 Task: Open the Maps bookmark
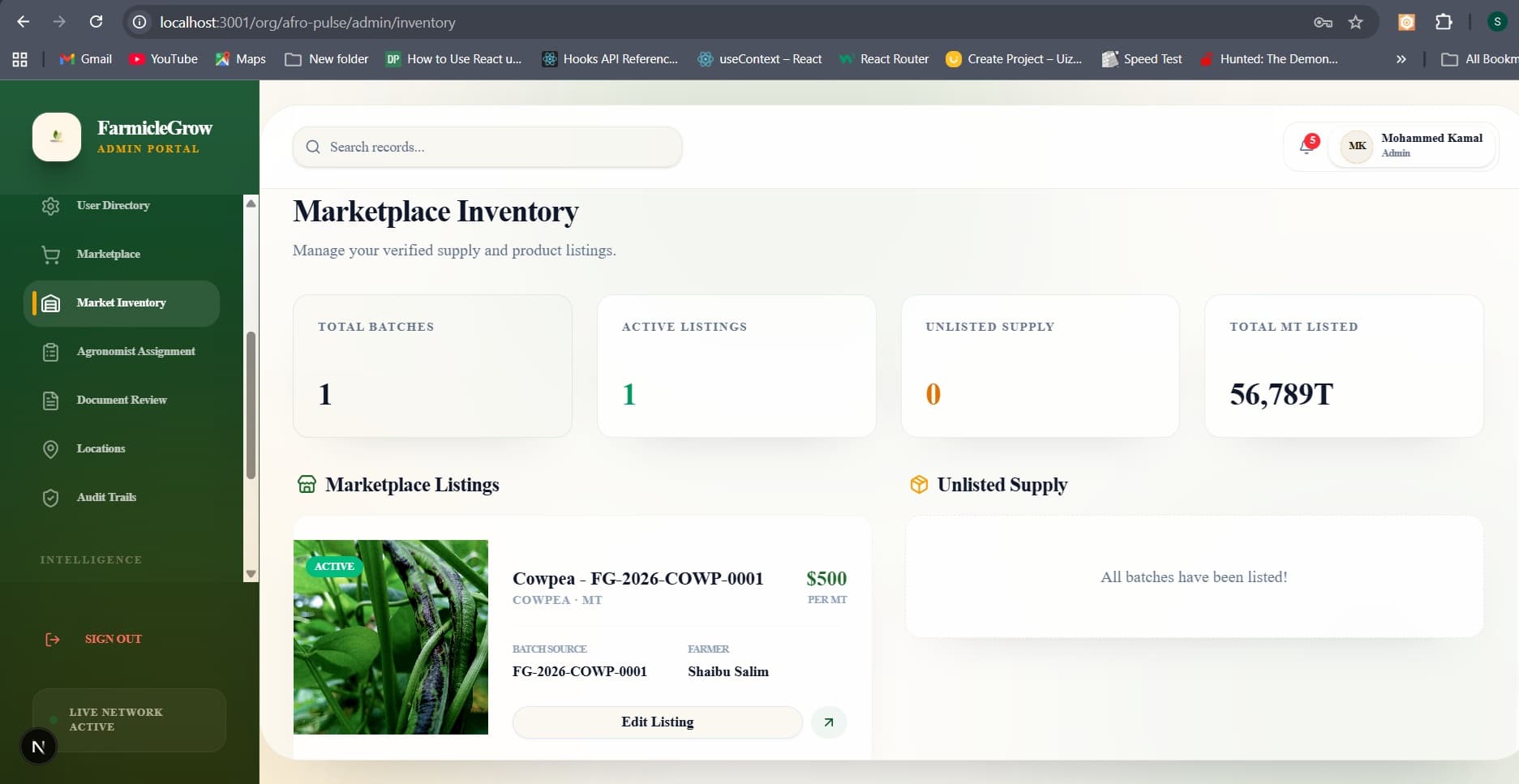(x=240, y=59)
